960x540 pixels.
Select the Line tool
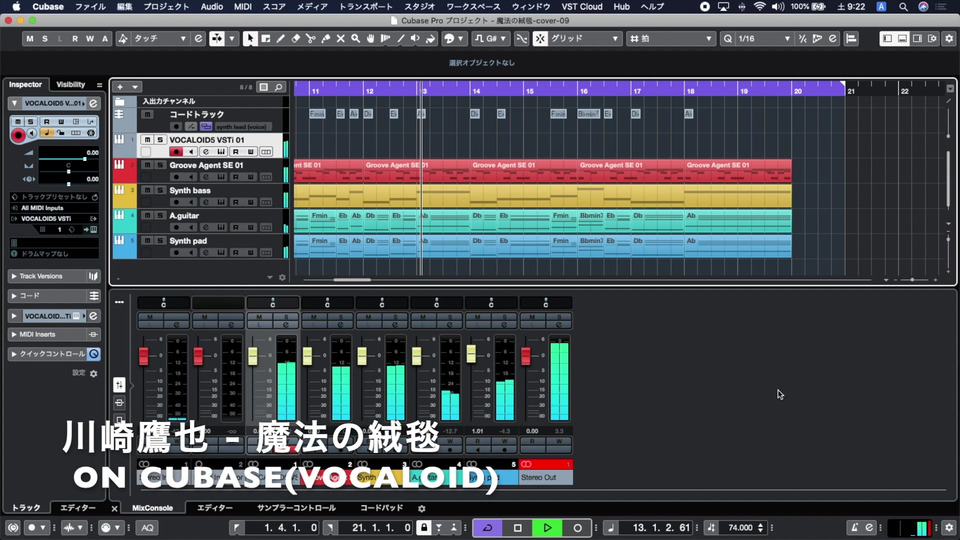(400, 39)
